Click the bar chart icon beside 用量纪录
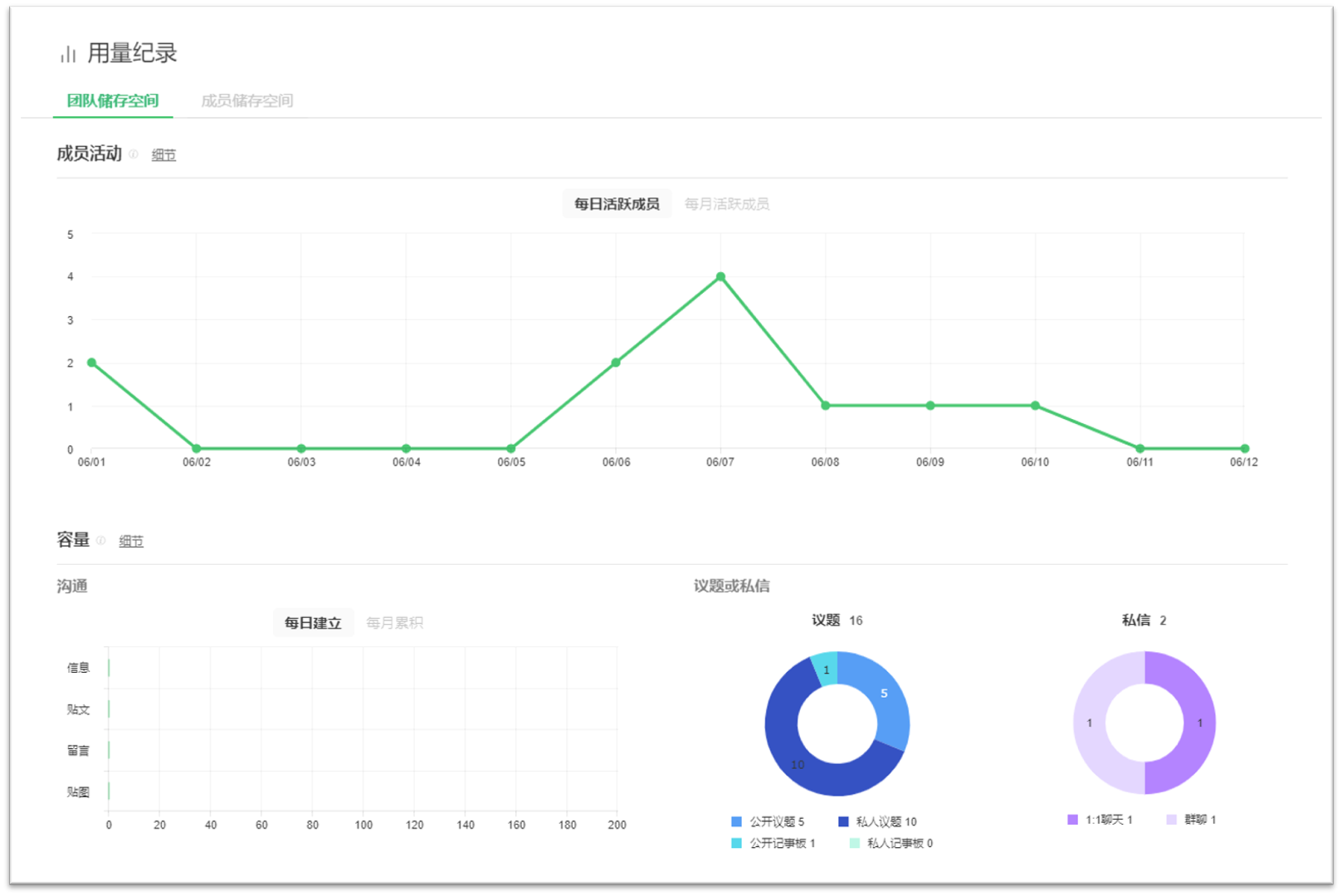Screen dimensions: 1342x896 pyautogui.click(x=68, y=55)
